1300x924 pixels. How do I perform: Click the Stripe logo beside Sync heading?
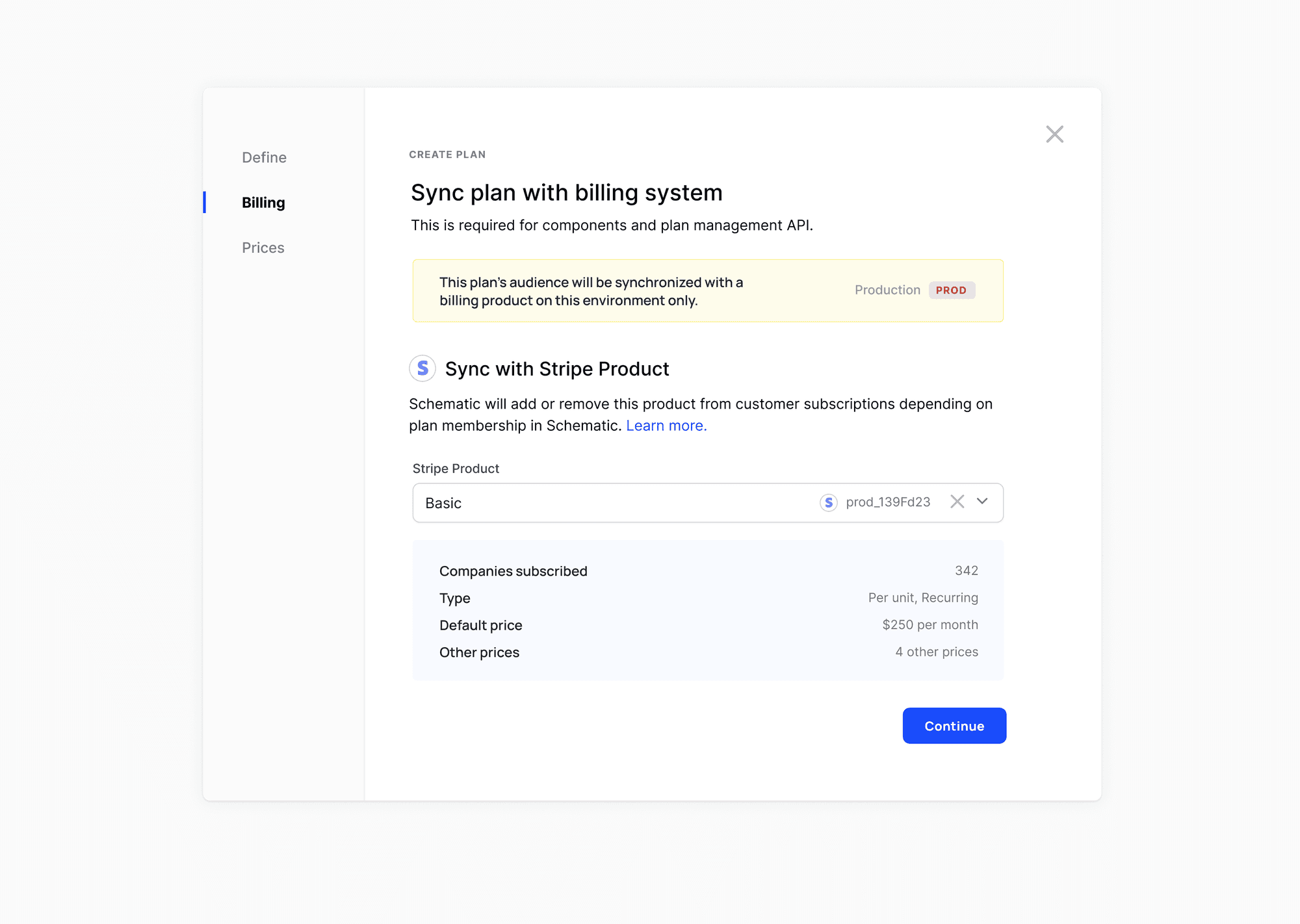click(422, 368)
